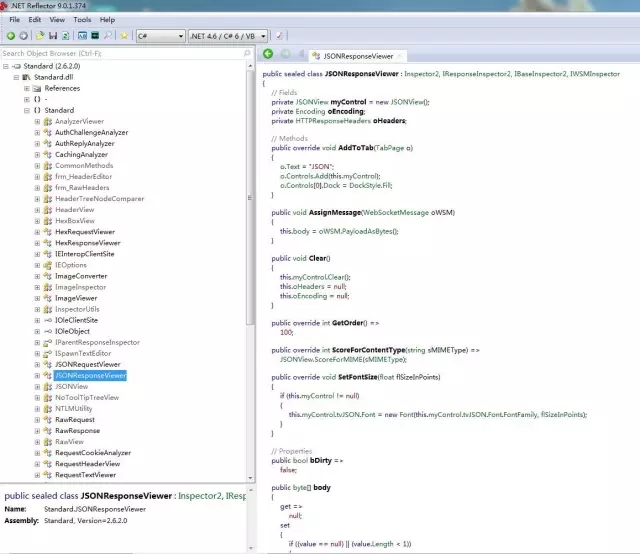The width and height of the screenshot is (640, 554).
Task: Follow the Inspector2 link in the class declaration
Action: 422,74
